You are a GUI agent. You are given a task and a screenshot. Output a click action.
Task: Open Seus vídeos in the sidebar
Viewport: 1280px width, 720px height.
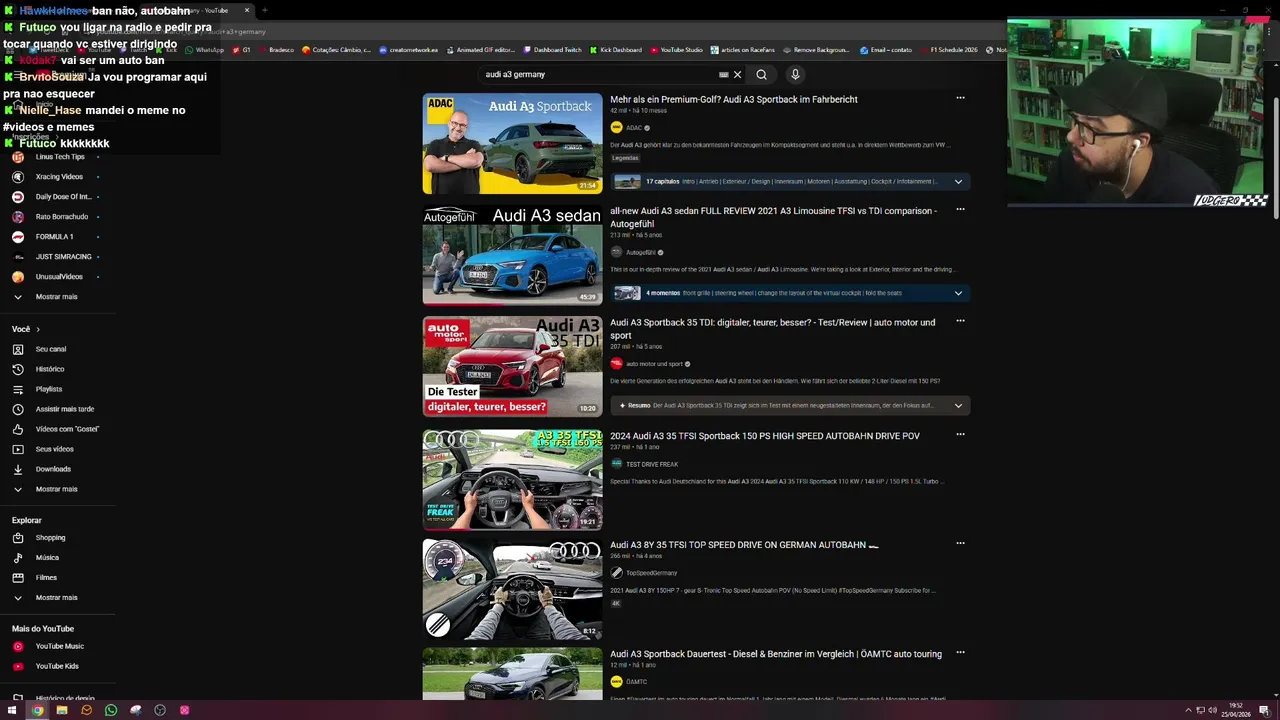tap(55, 449)
